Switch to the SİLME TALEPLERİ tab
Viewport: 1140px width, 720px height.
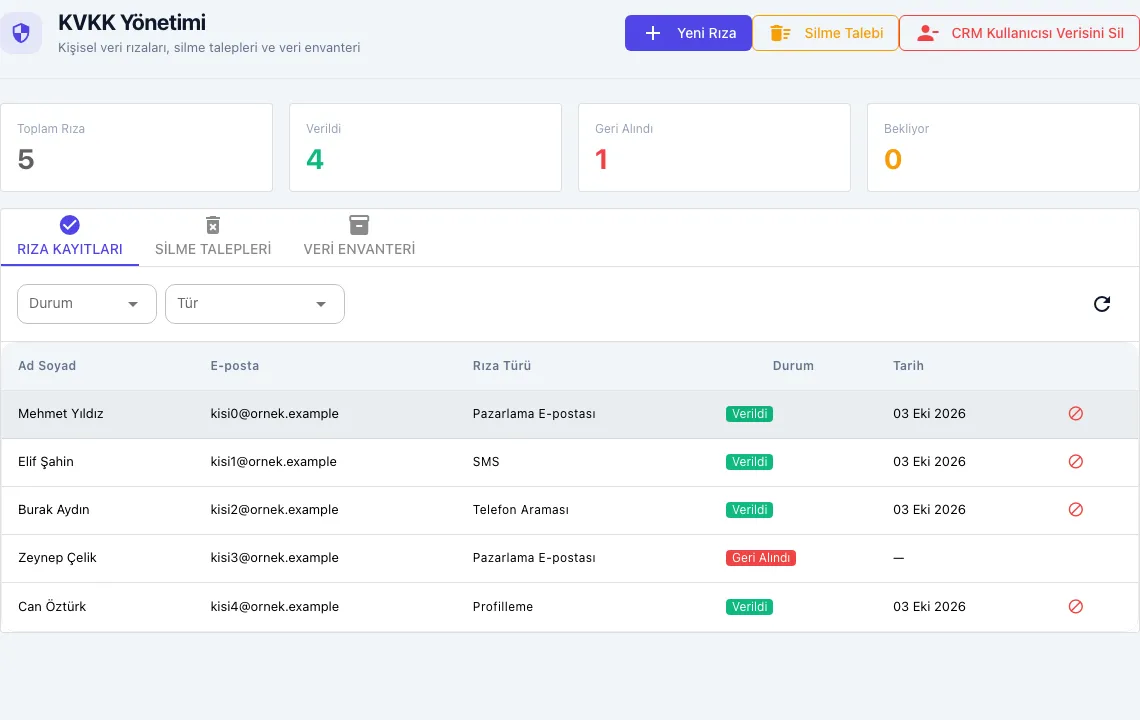point(213,238)
